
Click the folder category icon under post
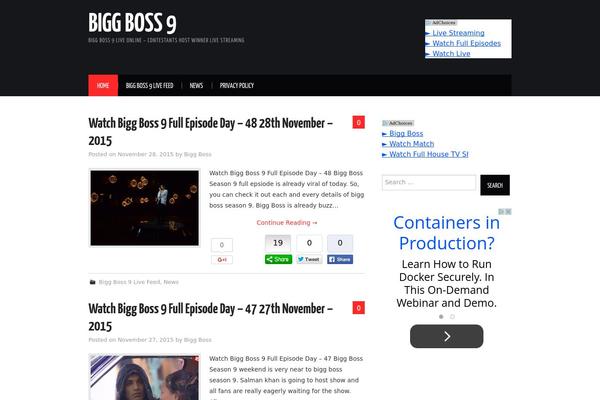click(92, 282)
